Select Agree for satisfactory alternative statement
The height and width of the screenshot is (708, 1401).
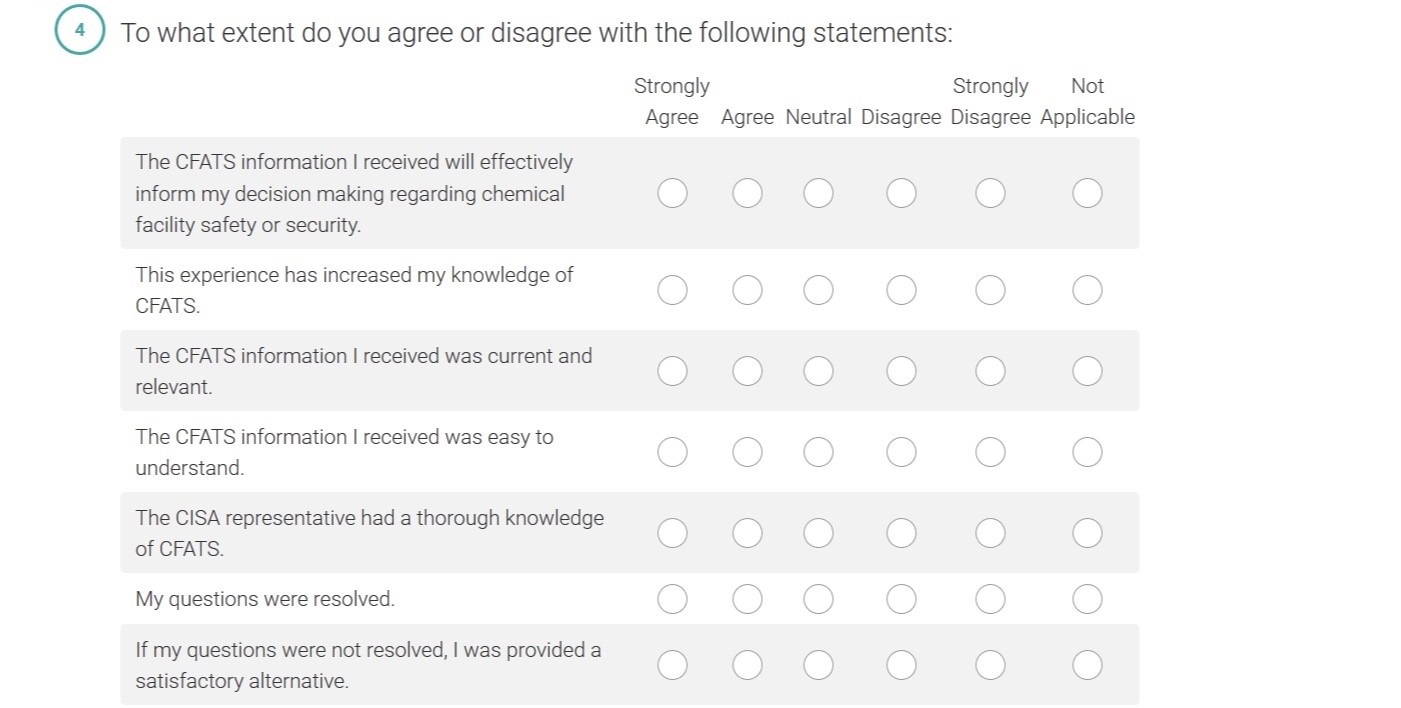coord(747,665)
